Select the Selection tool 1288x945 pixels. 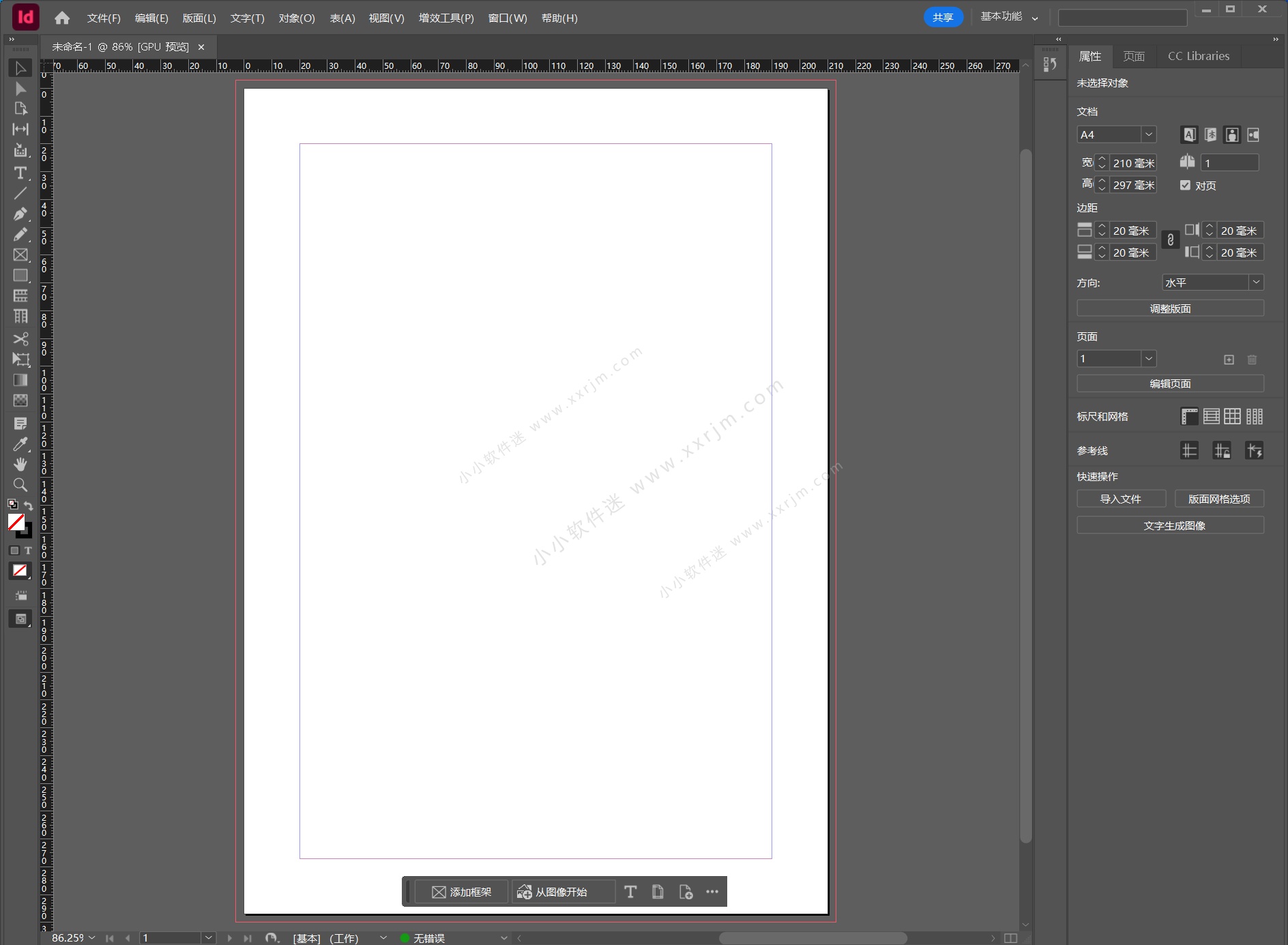[x=20, y=68]
